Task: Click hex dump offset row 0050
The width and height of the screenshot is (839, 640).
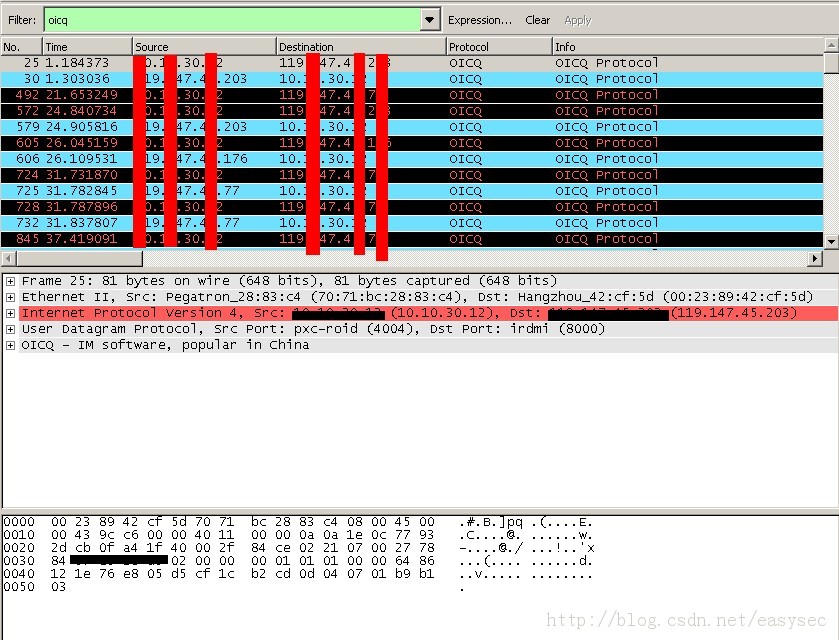Action: point(19,586)
